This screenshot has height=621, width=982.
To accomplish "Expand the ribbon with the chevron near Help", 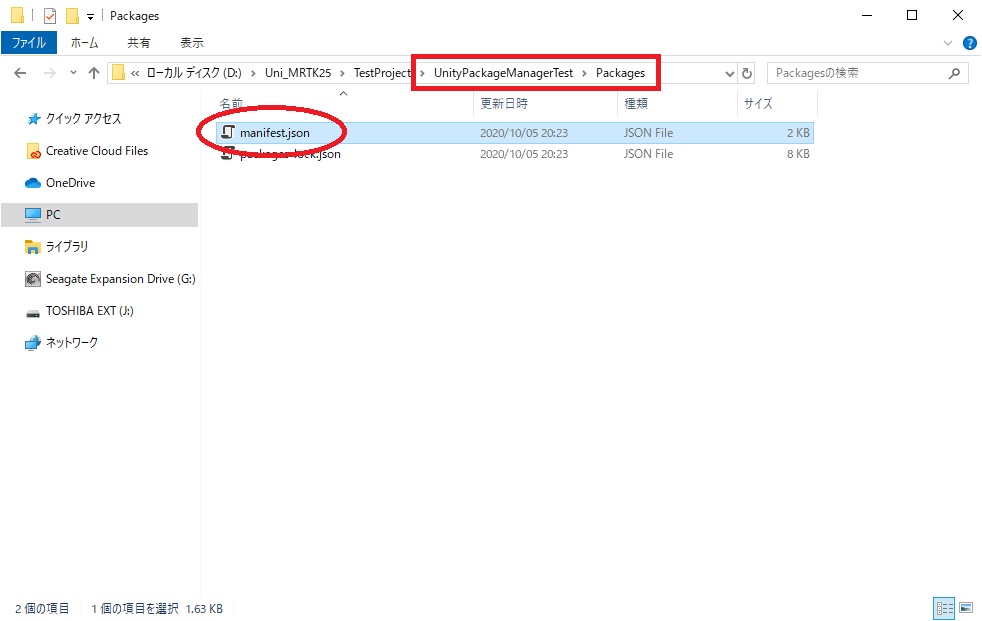I will [x=947, y=43].
